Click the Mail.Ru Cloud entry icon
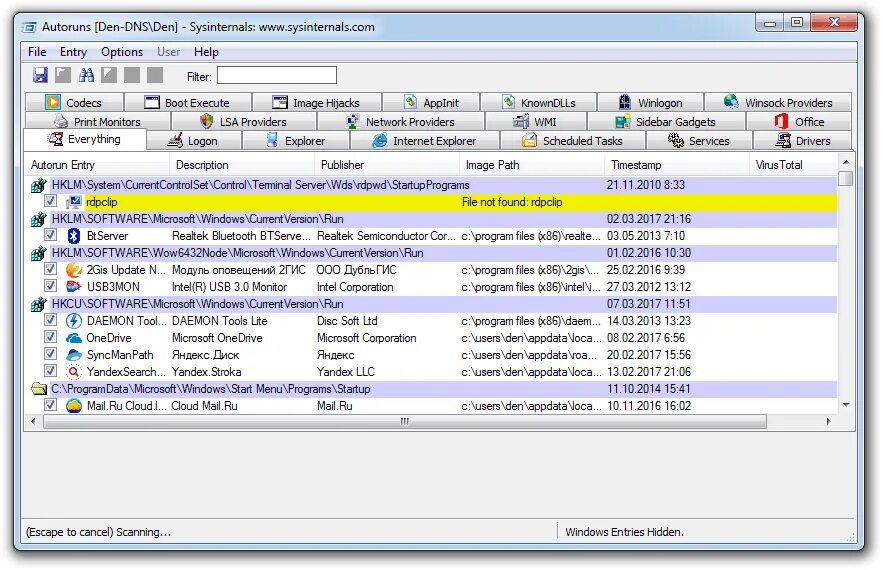This screenshot has width=883, height=570. [74, 406]
